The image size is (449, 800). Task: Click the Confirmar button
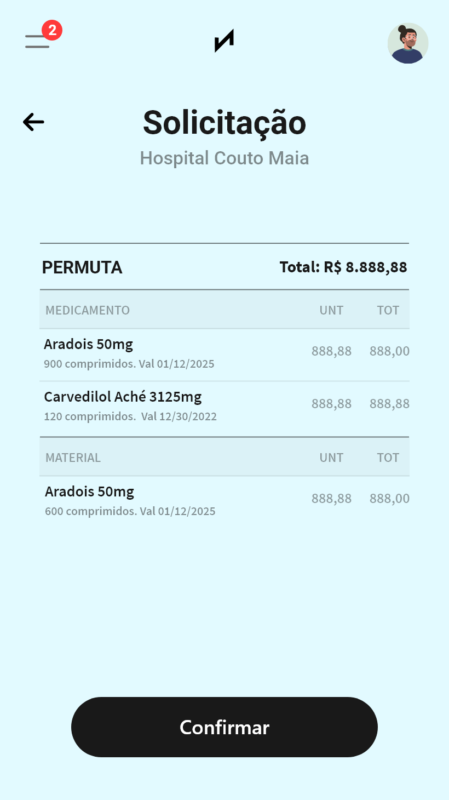[224, 727]
